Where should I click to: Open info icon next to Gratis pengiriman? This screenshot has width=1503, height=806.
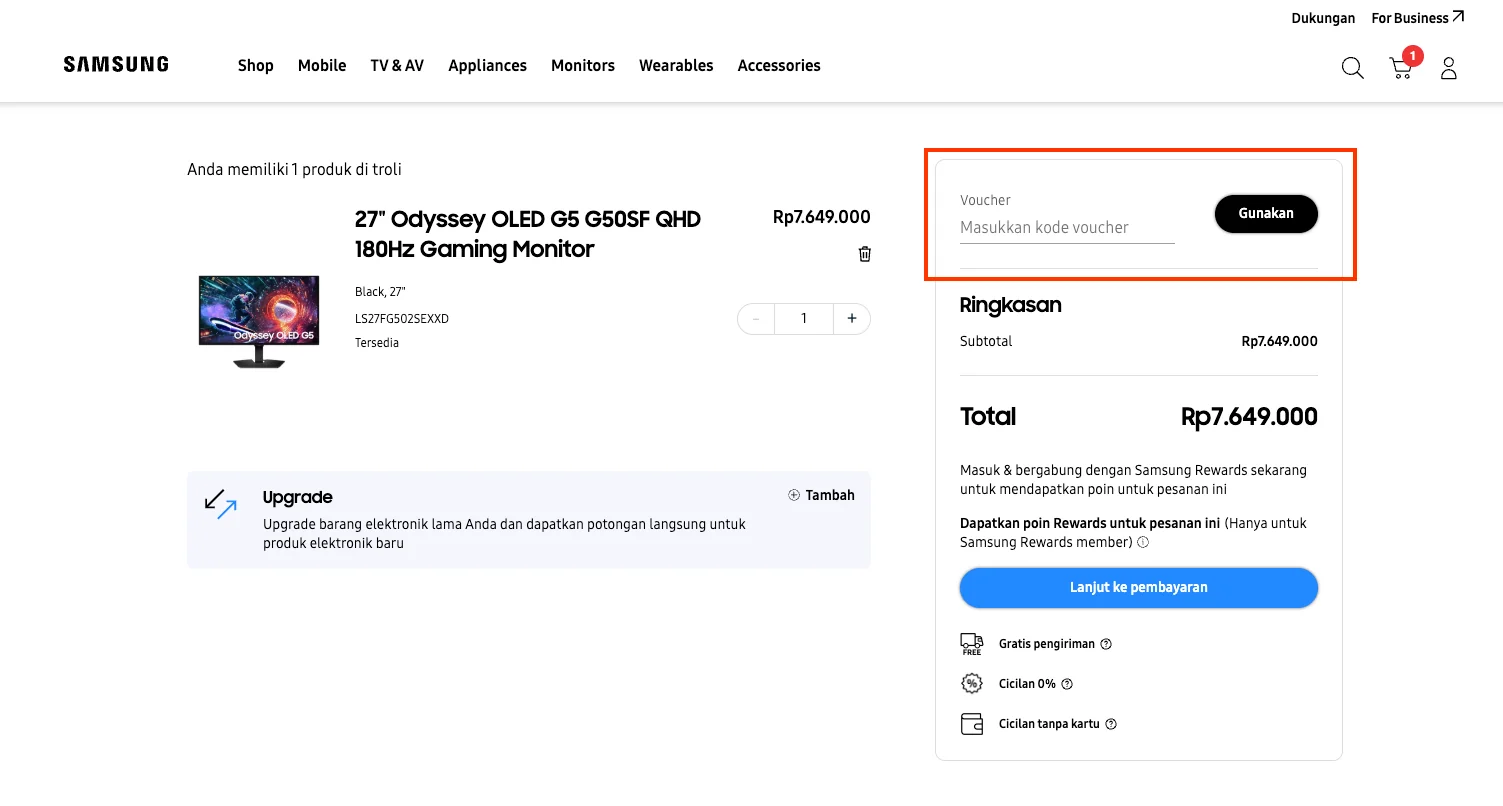click(1106, 644)
